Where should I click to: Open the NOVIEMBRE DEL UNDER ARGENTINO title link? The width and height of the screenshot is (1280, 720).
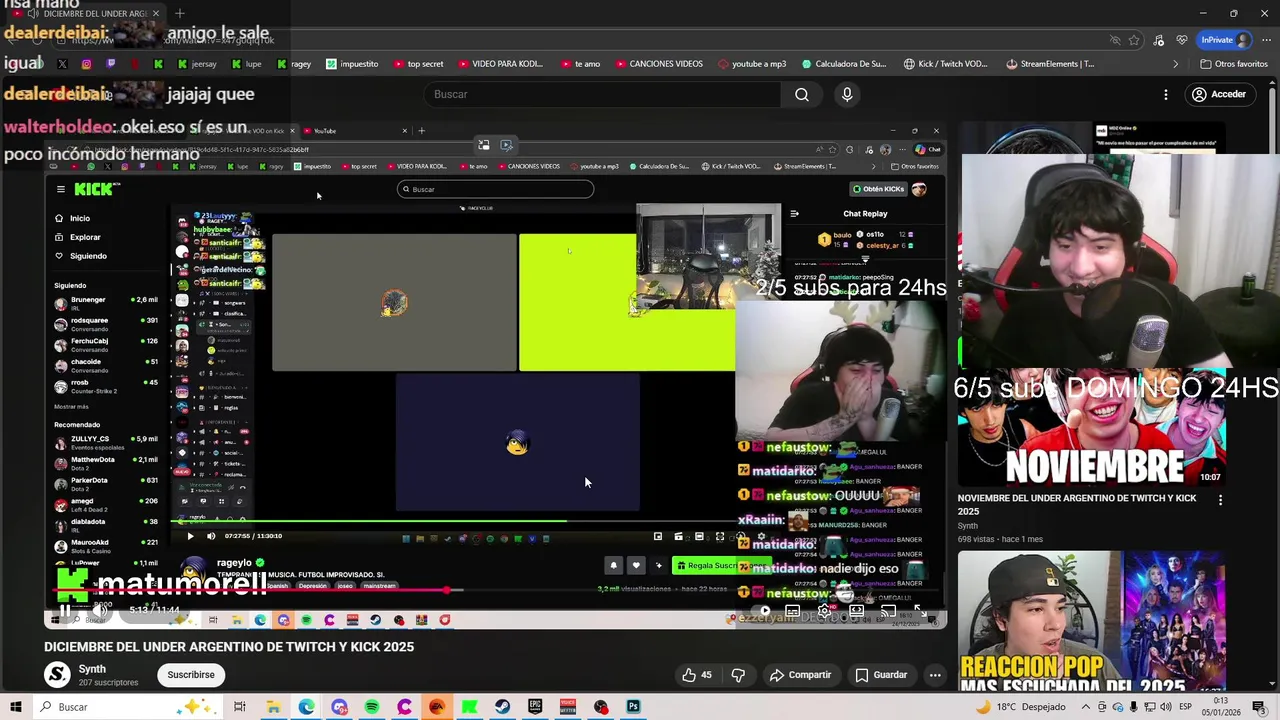(x=1077, y=504)
